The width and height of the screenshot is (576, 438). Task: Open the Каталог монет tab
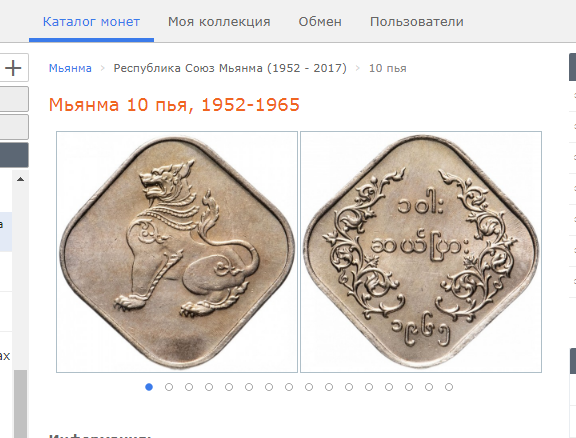[x=91, y=22]
